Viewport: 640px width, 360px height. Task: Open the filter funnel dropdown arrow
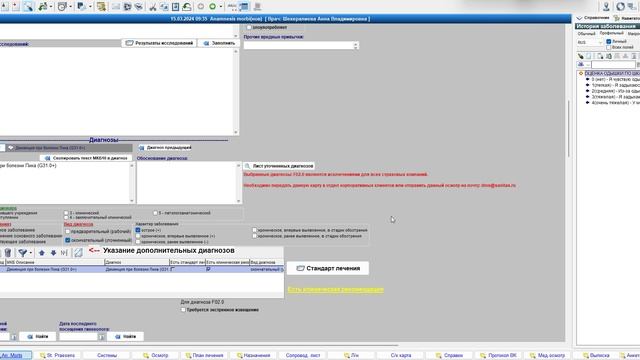(31, 253)
